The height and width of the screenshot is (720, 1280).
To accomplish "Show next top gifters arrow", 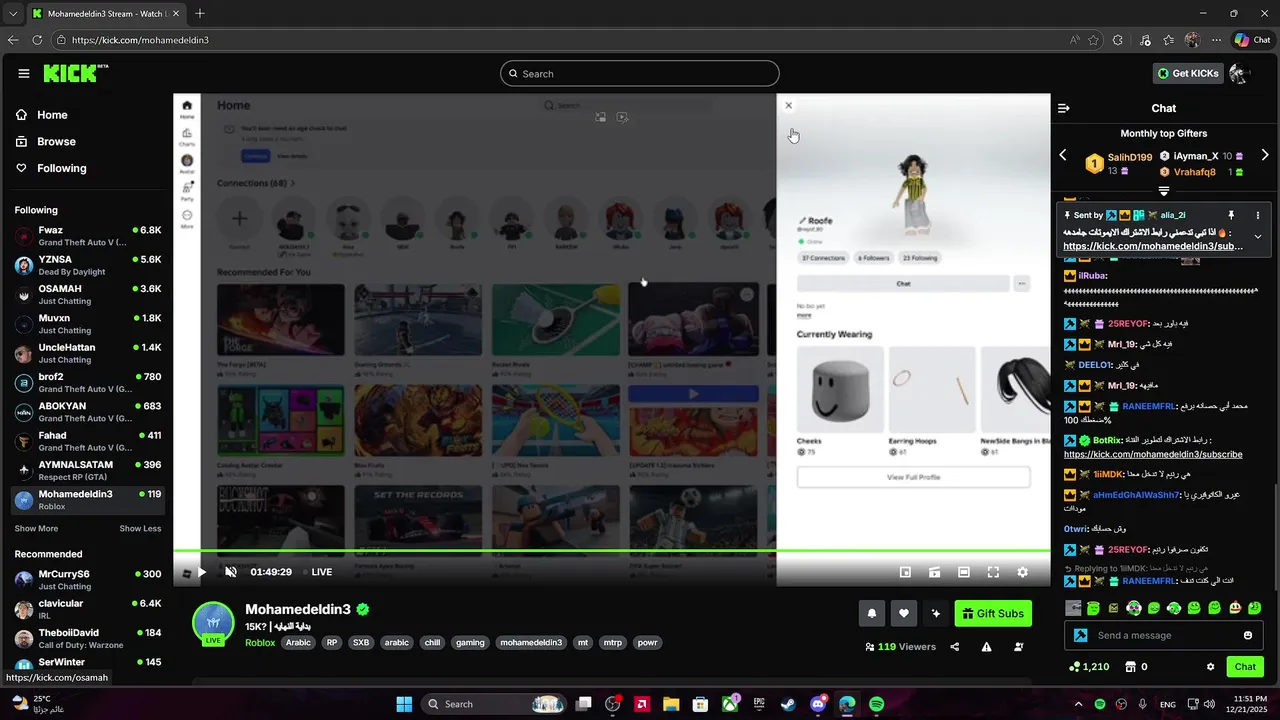I will tap(1265, 155).
